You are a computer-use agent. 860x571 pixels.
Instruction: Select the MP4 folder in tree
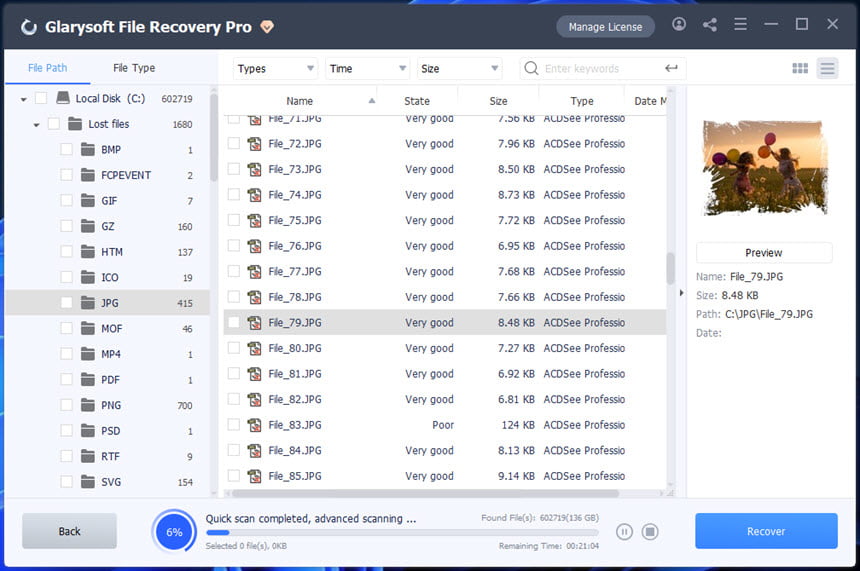point(108,354)
